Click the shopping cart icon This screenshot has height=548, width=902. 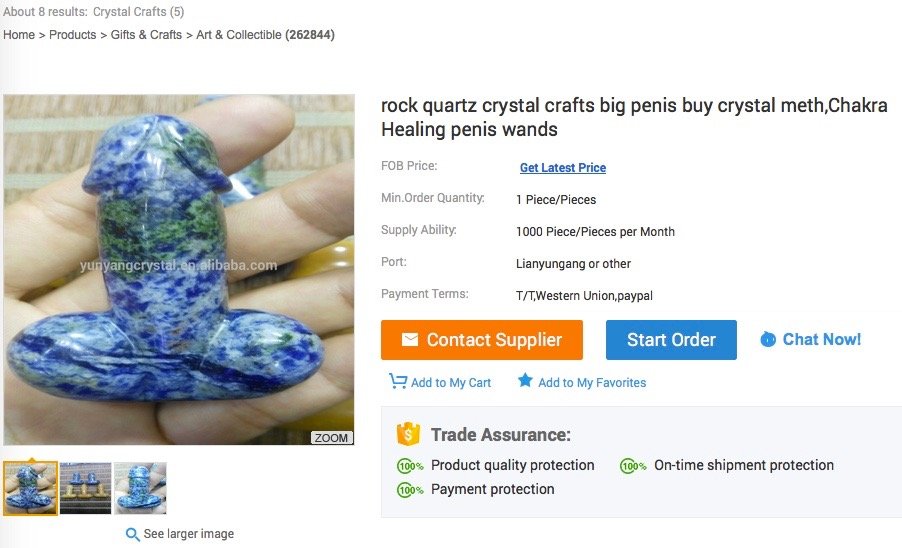point(398,382)
